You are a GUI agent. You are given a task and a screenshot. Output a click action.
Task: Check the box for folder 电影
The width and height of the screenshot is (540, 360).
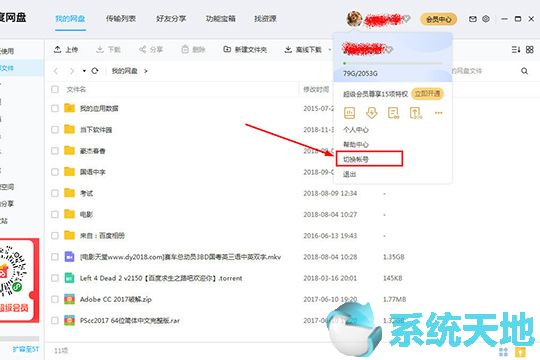pos(55,214)
